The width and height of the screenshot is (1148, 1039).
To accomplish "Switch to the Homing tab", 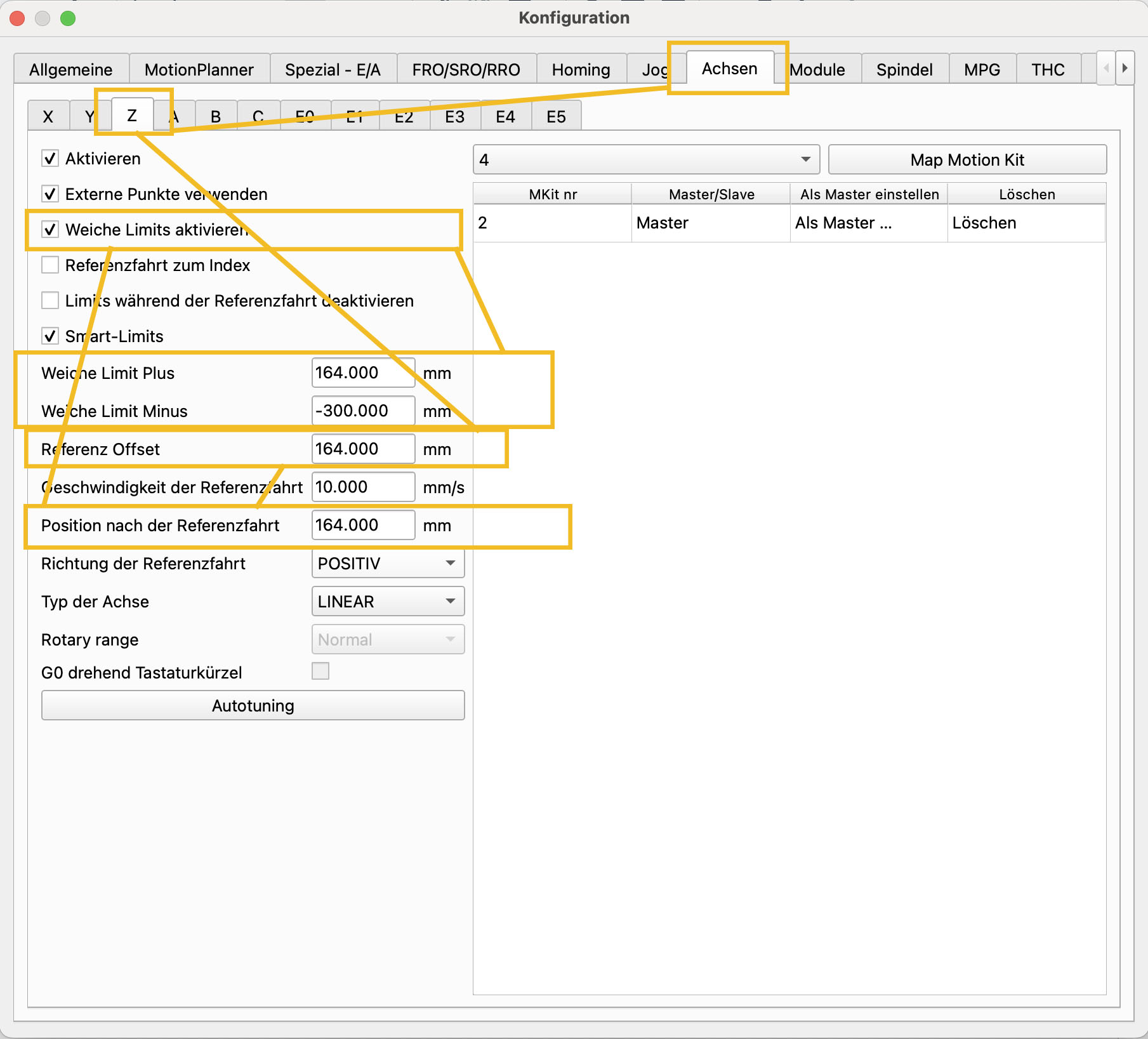I will [x=581, y=70].
